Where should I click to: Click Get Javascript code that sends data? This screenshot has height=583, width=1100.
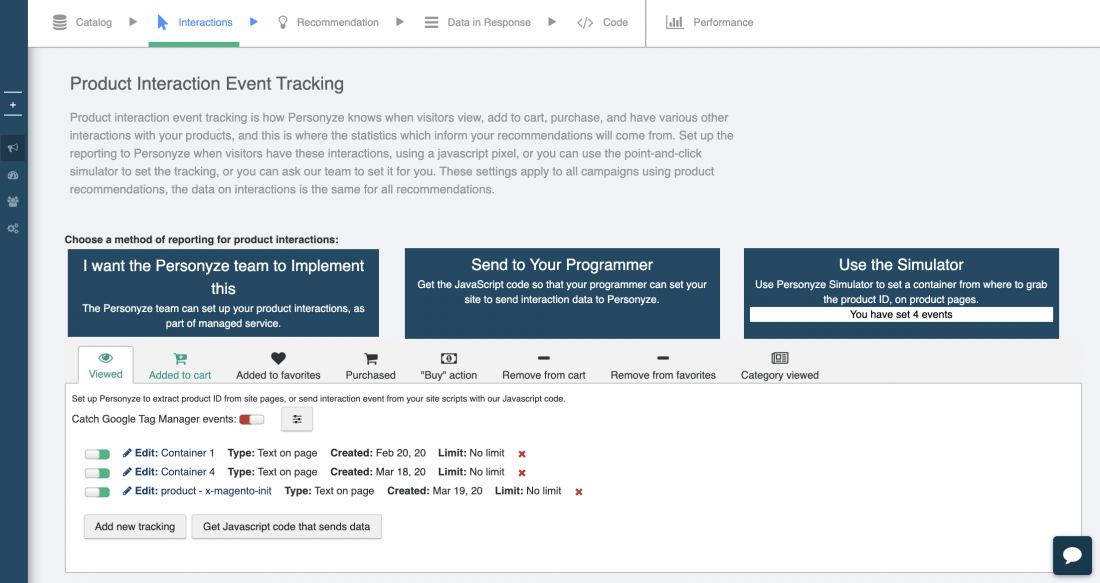coord(286,526)
